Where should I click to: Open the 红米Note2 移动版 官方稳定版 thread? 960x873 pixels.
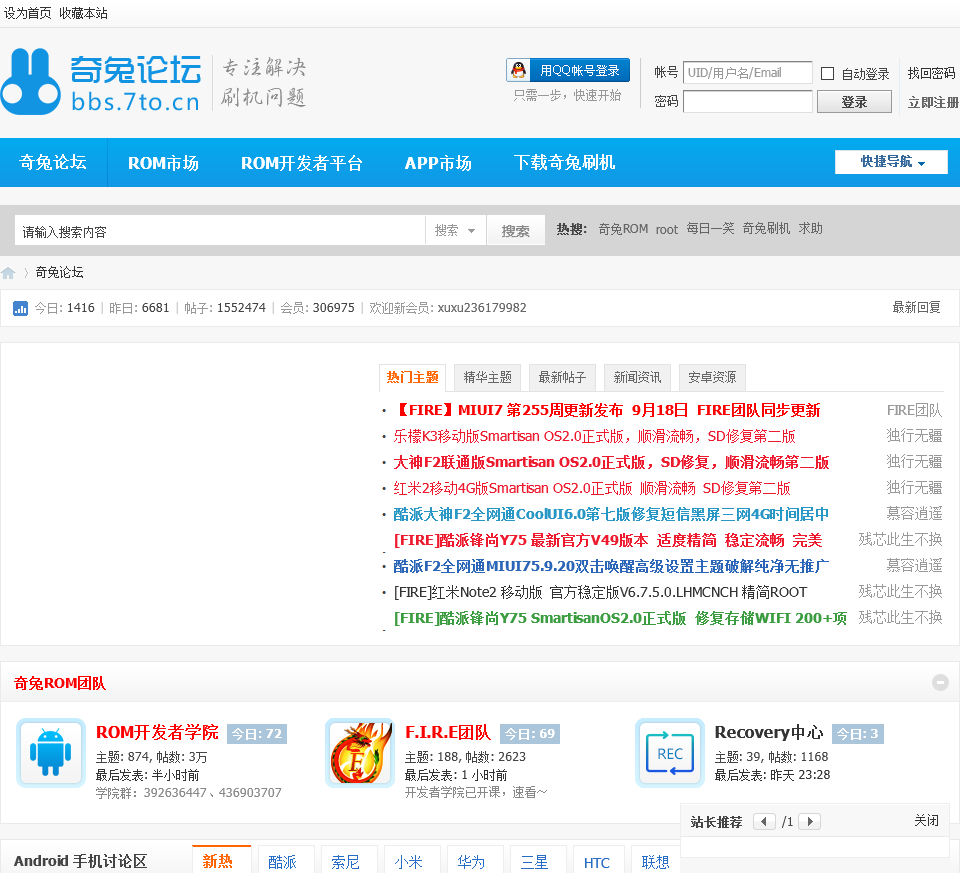point(601,593)
